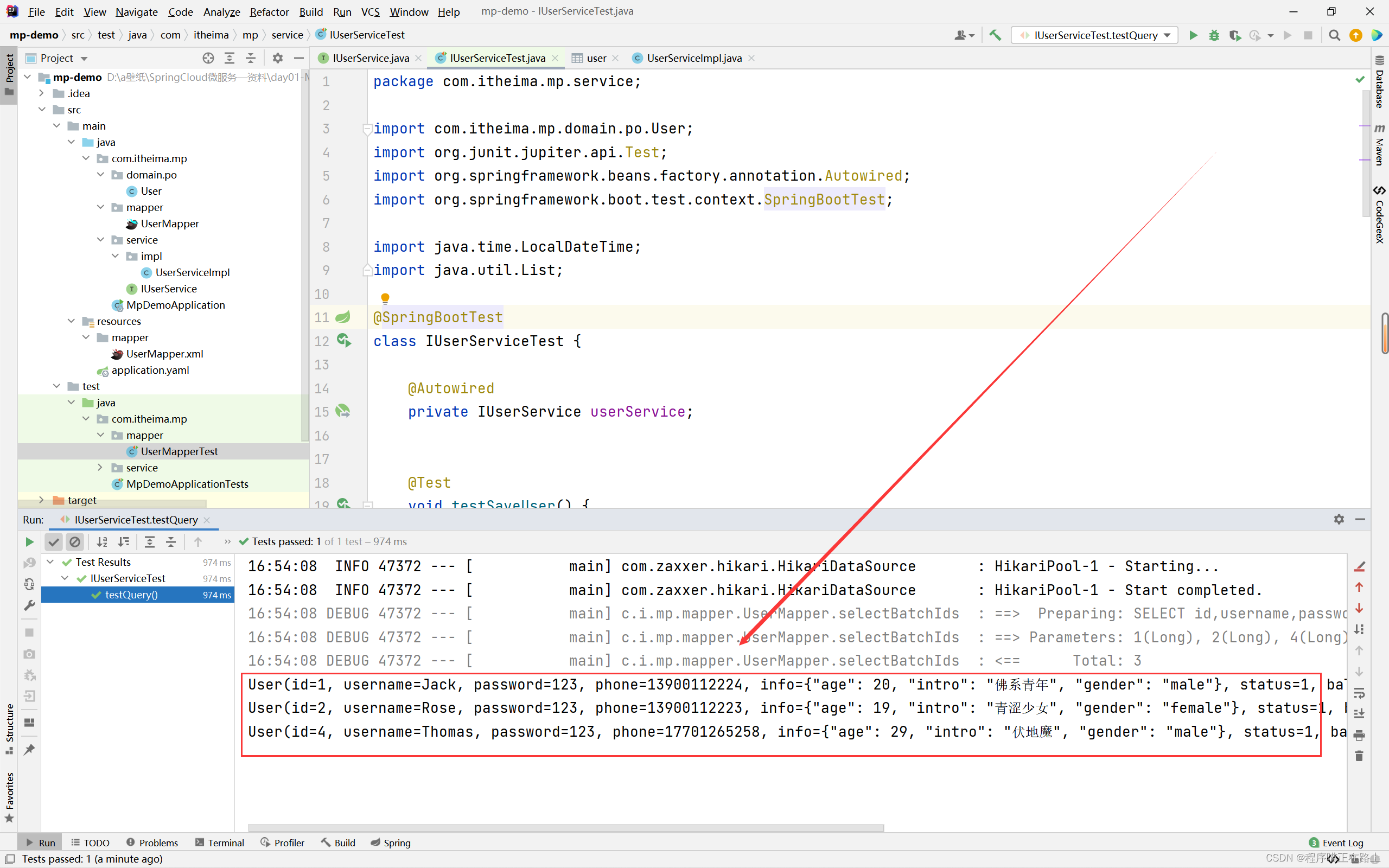Toggle Show Passed tests checkmark button
This screenshot has width=1389, height=868.
[x=53, y=541]
